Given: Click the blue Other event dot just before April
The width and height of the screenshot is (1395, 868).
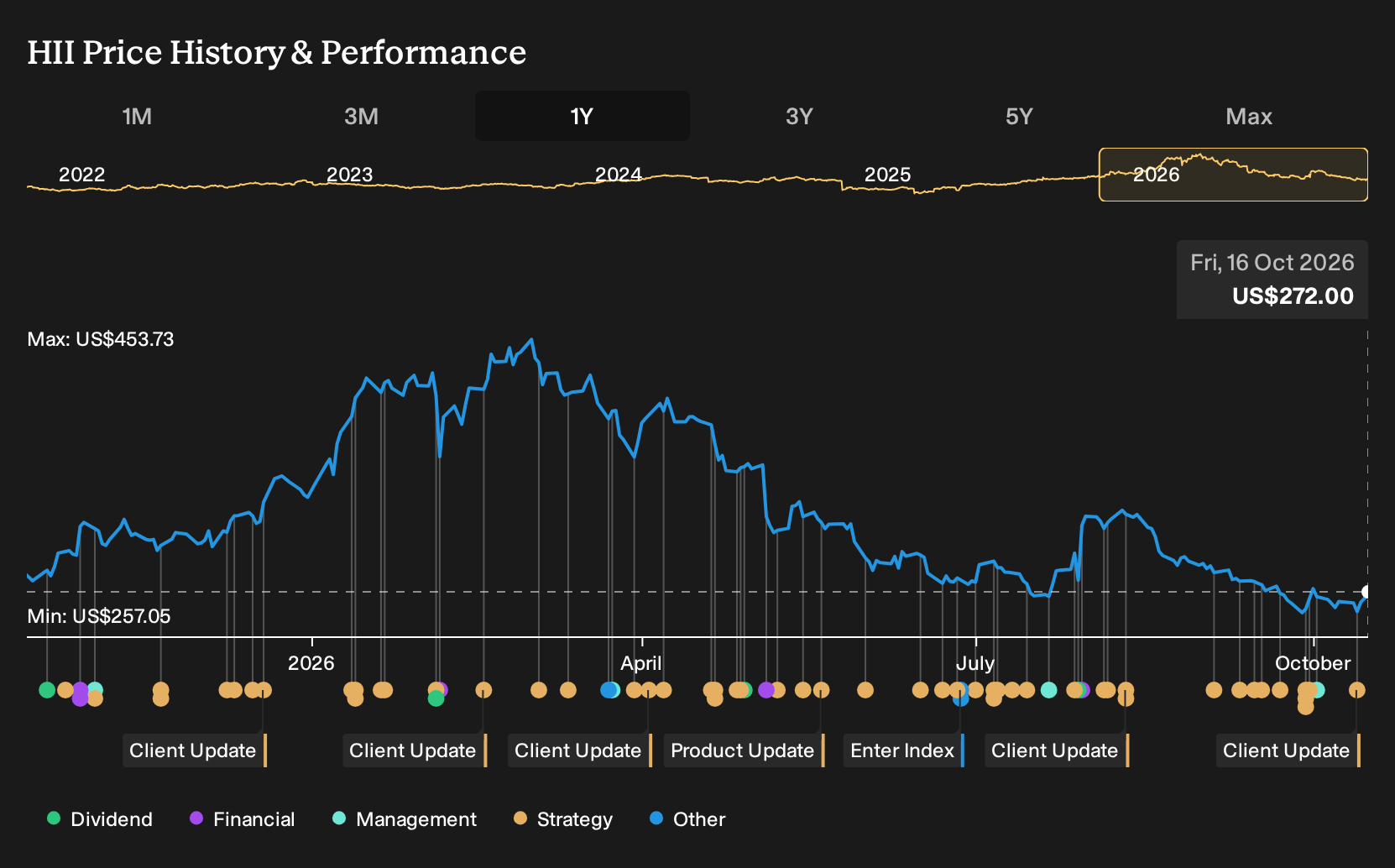Looking at the screenshot, I should pyautogui.click(x=609, y=690).
